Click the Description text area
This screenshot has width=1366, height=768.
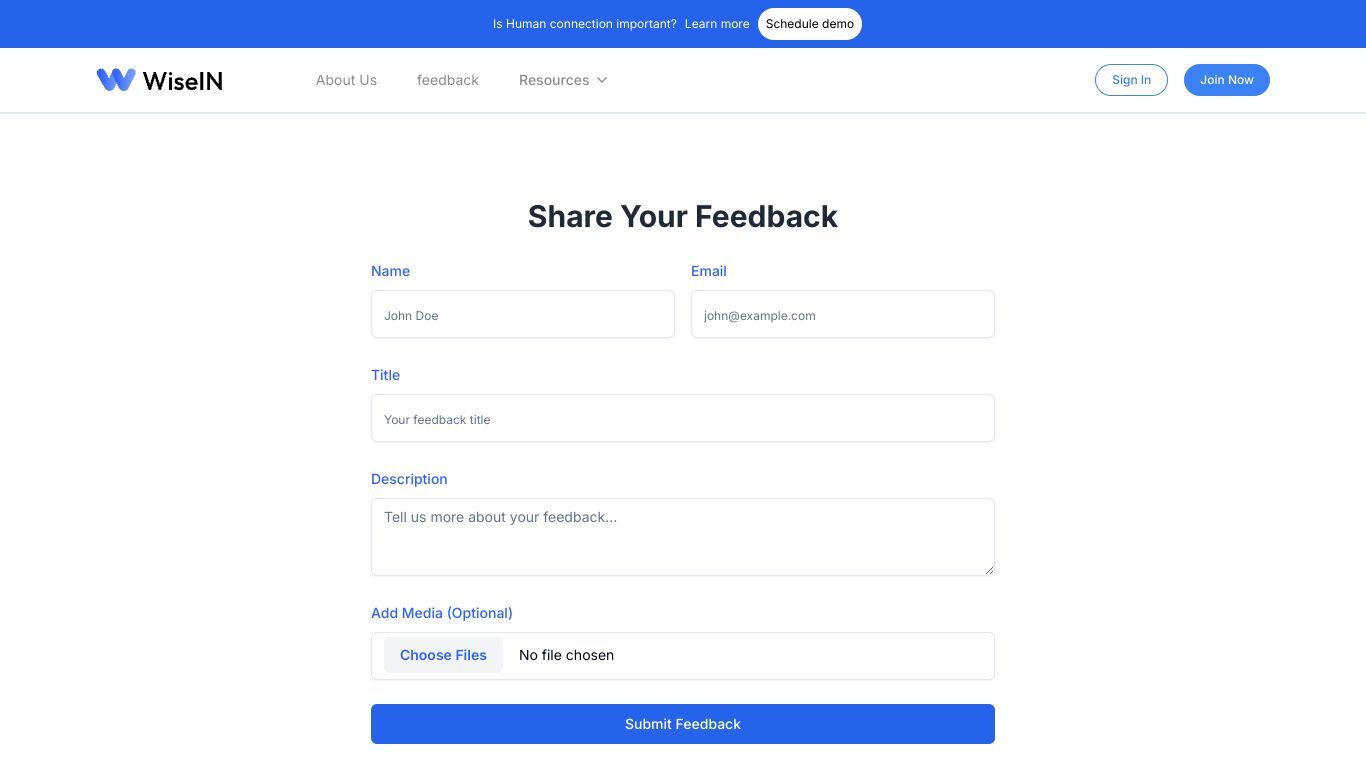pyautogui.click(x=683, y=537)
